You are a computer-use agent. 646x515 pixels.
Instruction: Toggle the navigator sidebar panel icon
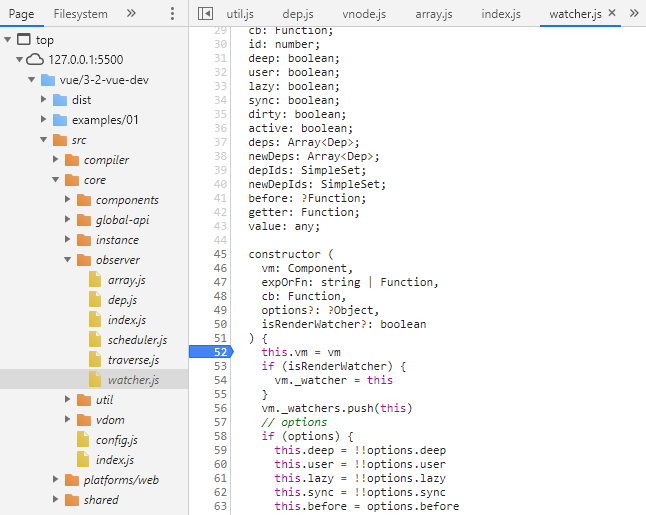pyautogui.click(x=205, y=14)
